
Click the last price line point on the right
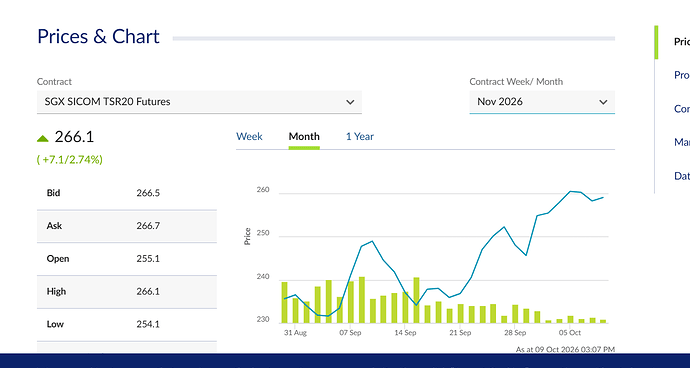[603, 197]
